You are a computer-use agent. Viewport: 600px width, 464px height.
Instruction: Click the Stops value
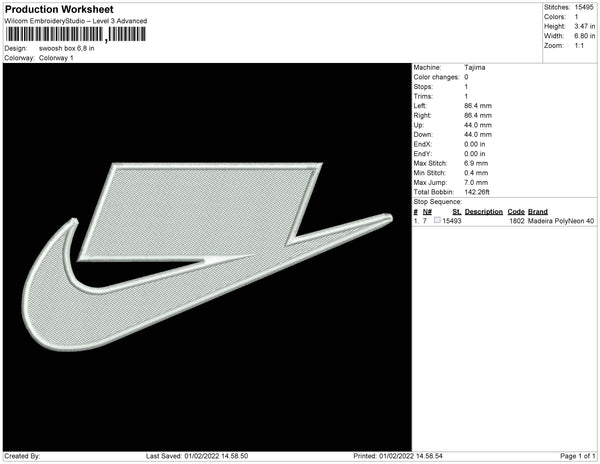(x=466, y=86)
